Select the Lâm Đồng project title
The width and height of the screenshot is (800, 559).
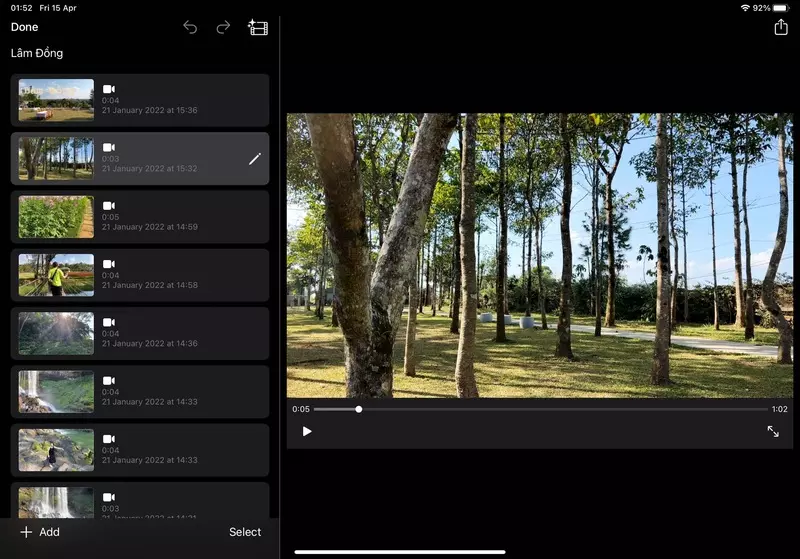coord(37,53)
